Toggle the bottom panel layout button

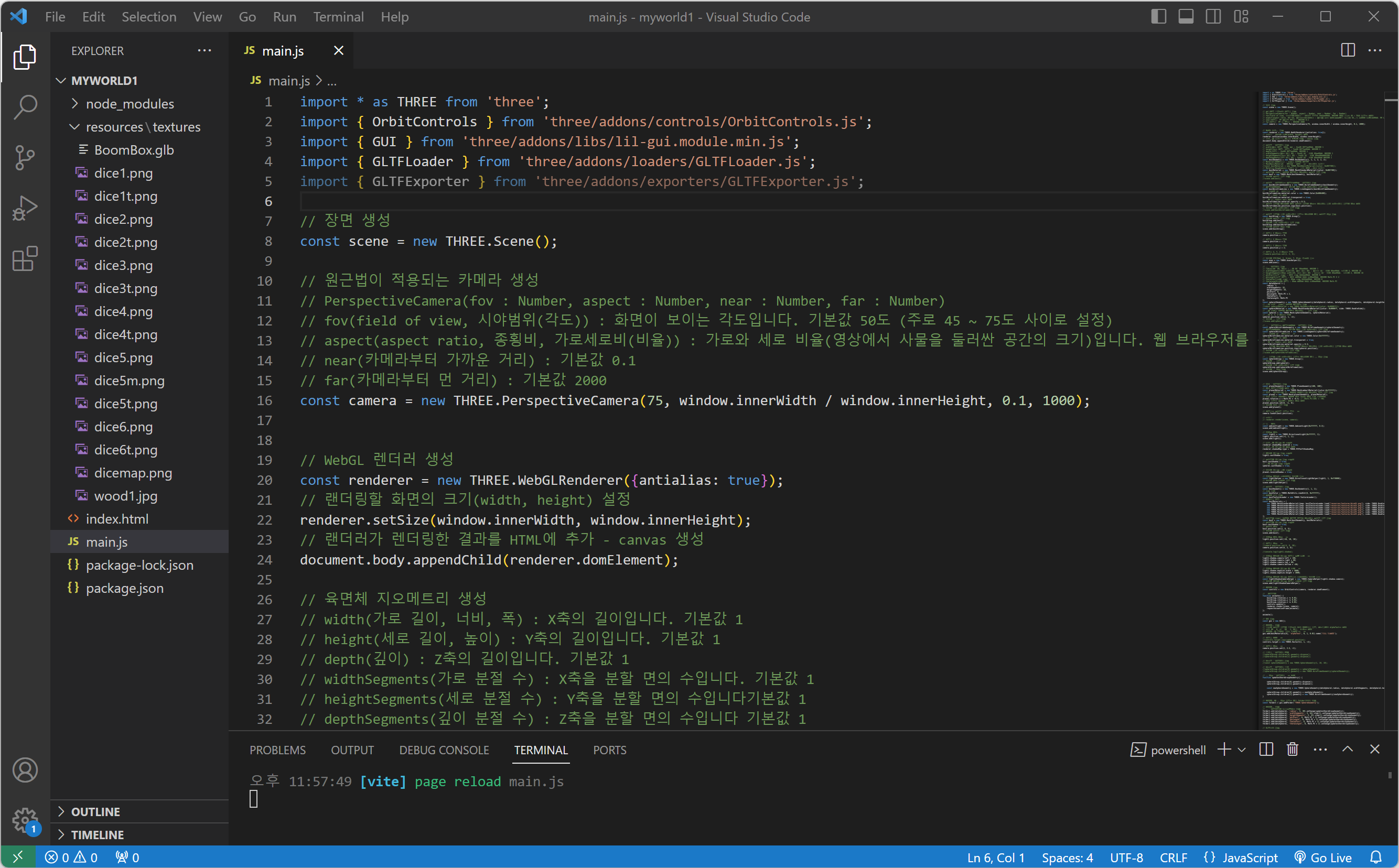[x=1186, y=17]
